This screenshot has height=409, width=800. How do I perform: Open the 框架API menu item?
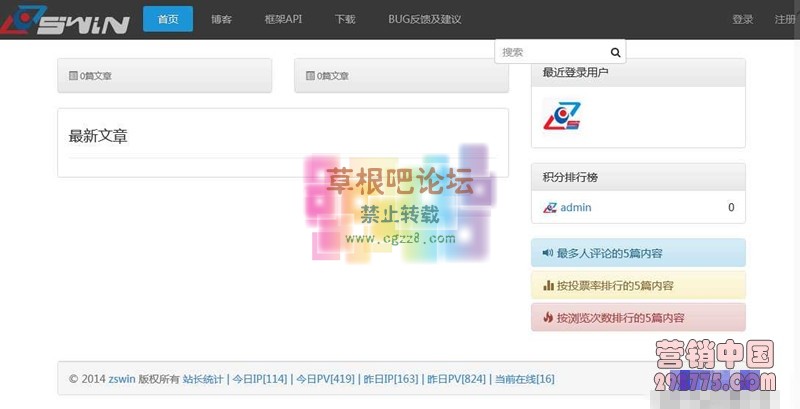tap(283, 19)
